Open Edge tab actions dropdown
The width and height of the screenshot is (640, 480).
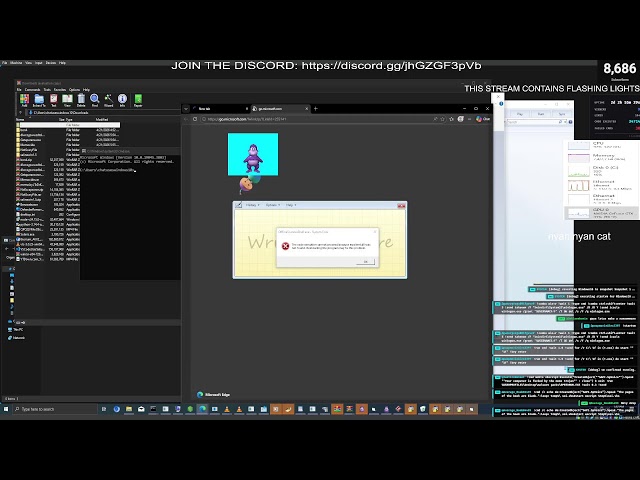186,109
